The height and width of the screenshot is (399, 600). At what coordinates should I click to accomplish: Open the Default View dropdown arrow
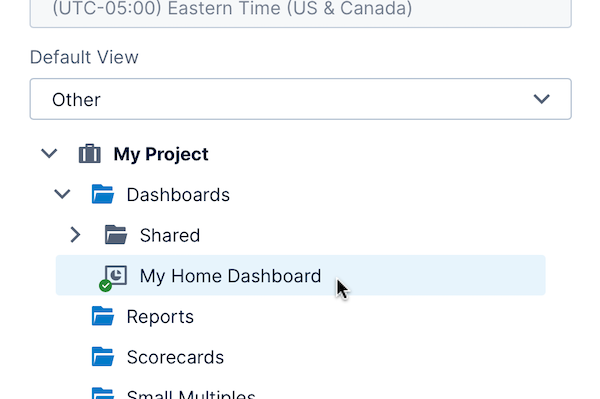pyautogui.click(x=541, y=99)
